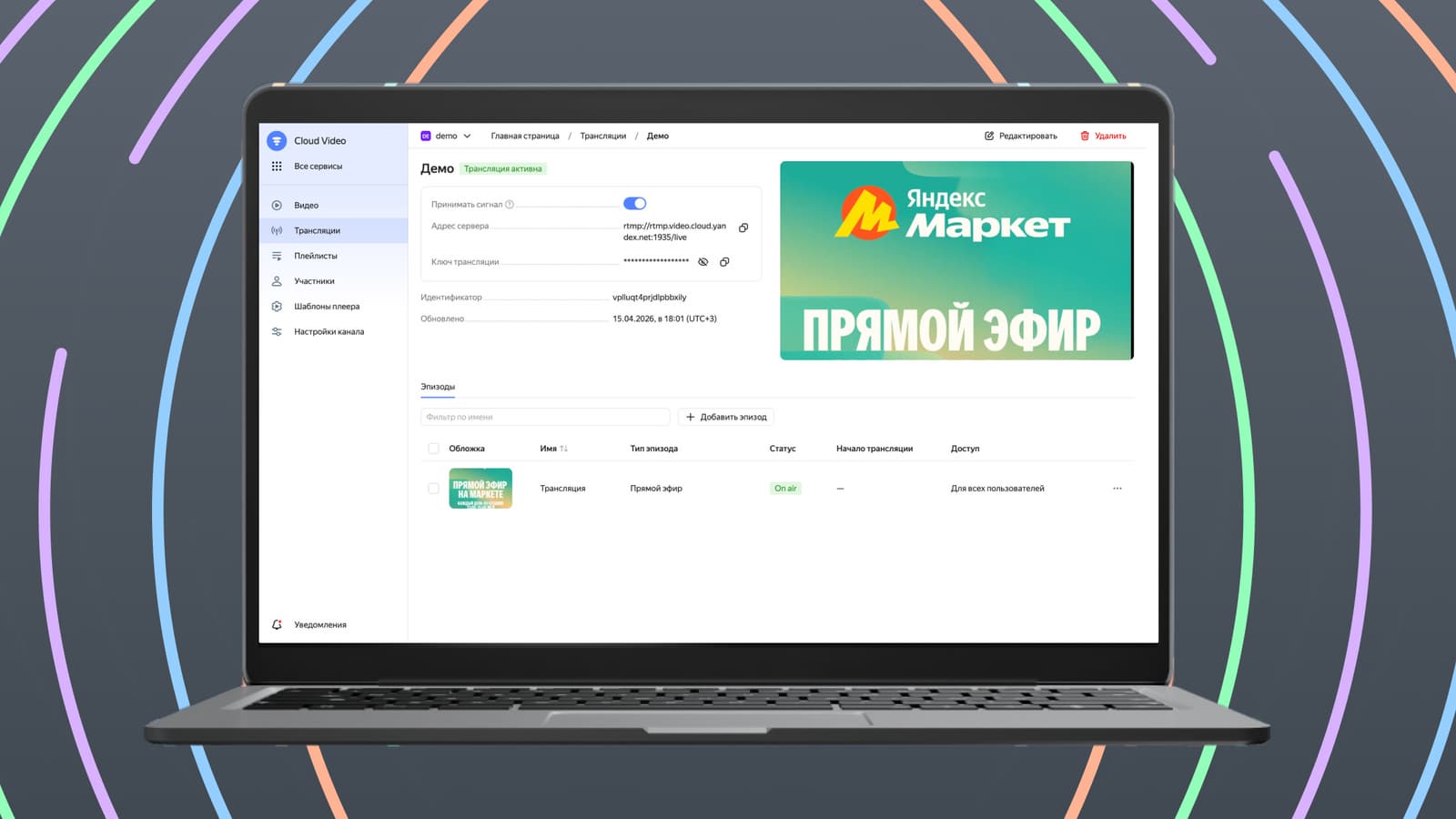Toggle visibility of Ключ трансляции
Image resolution: width=1456 pixels, height=819 pixels.
tap(703, 262)
